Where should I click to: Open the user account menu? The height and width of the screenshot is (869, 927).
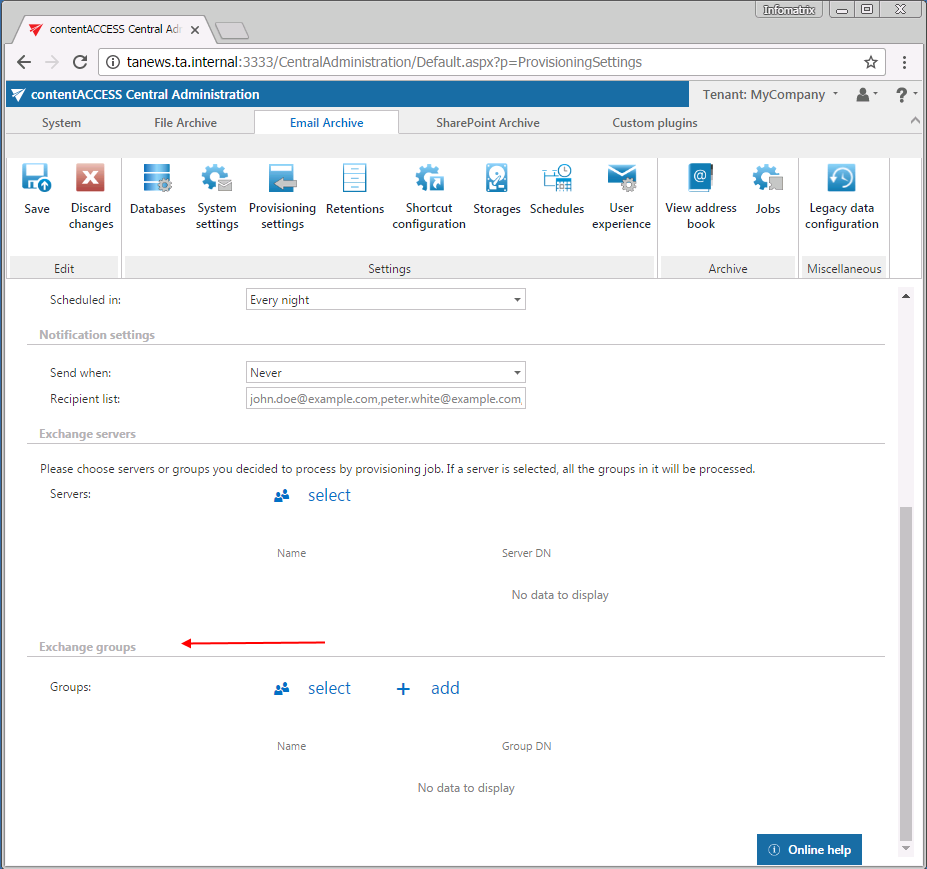(x=866, y=95)
